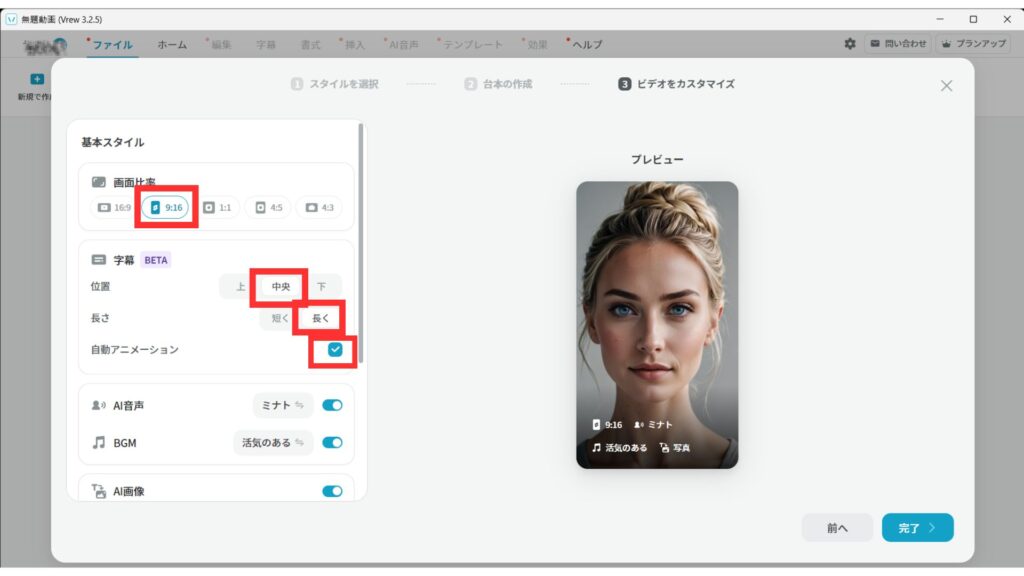
Task: Toggle the 自動アニメーション checkbox
Action: pos(335,349)
